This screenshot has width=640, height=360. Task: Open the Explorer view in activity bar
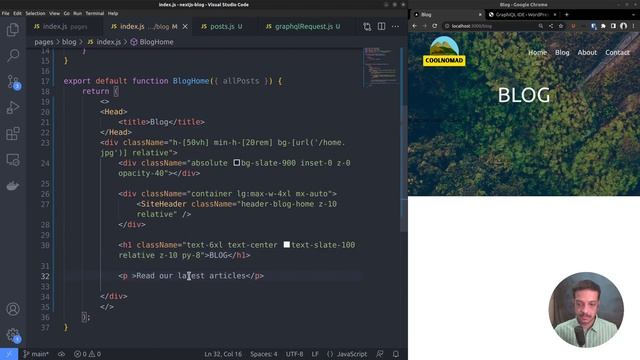point(13,29)
